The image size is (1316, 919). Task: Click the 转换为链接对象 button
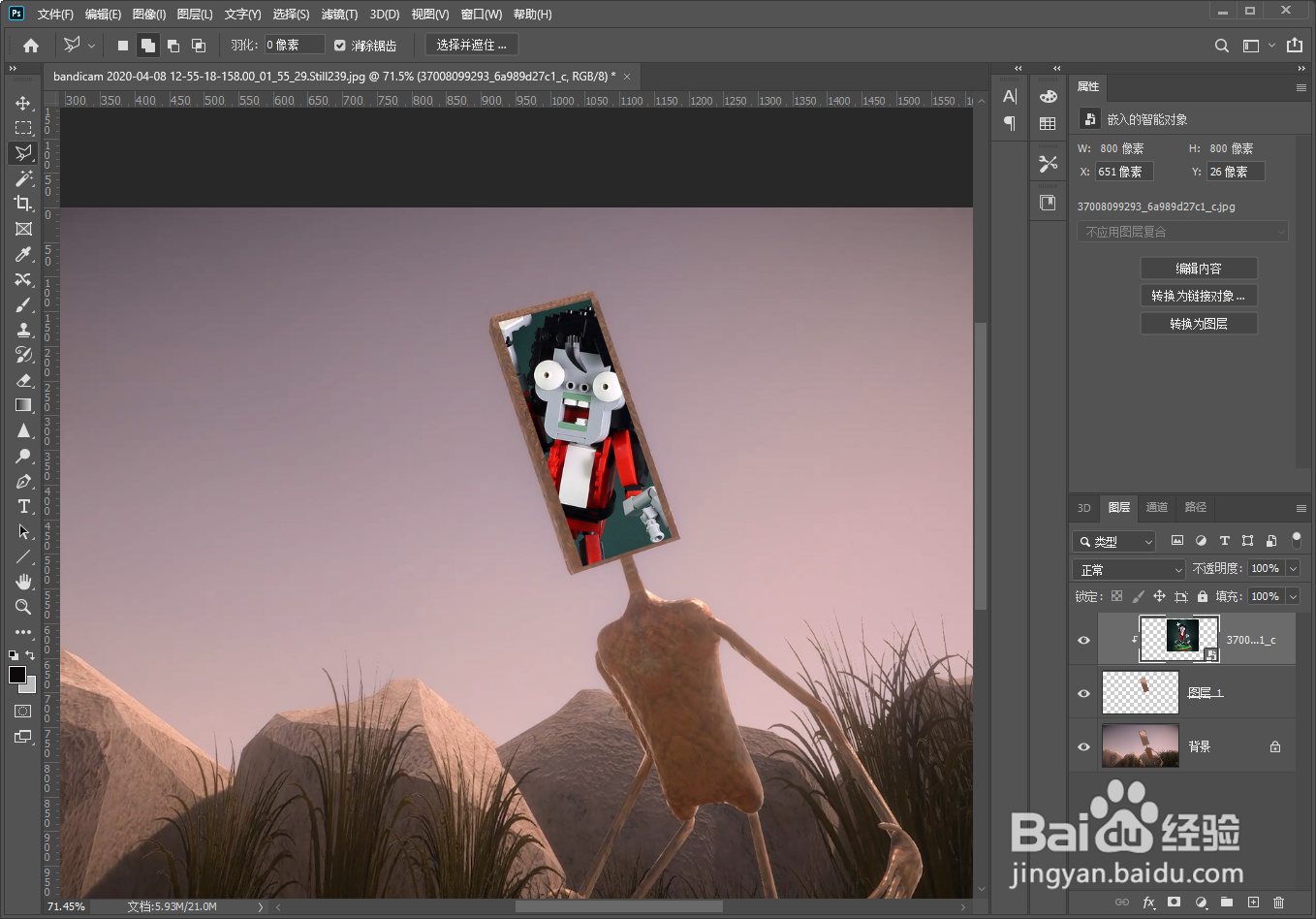pyautogui.click(x=1199, y=296)
